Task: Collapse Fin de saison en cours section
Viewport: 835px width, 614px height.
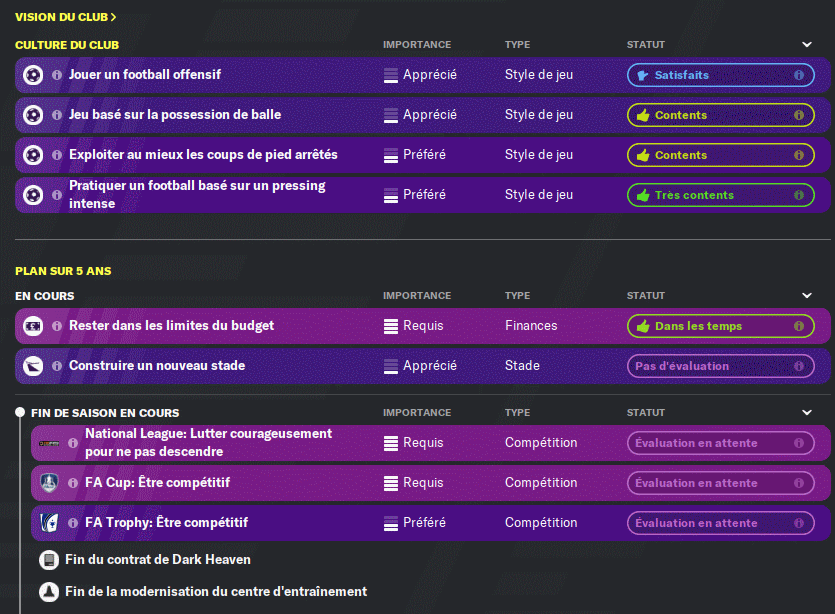Action: pyautogui.click(x=807, y=413)
